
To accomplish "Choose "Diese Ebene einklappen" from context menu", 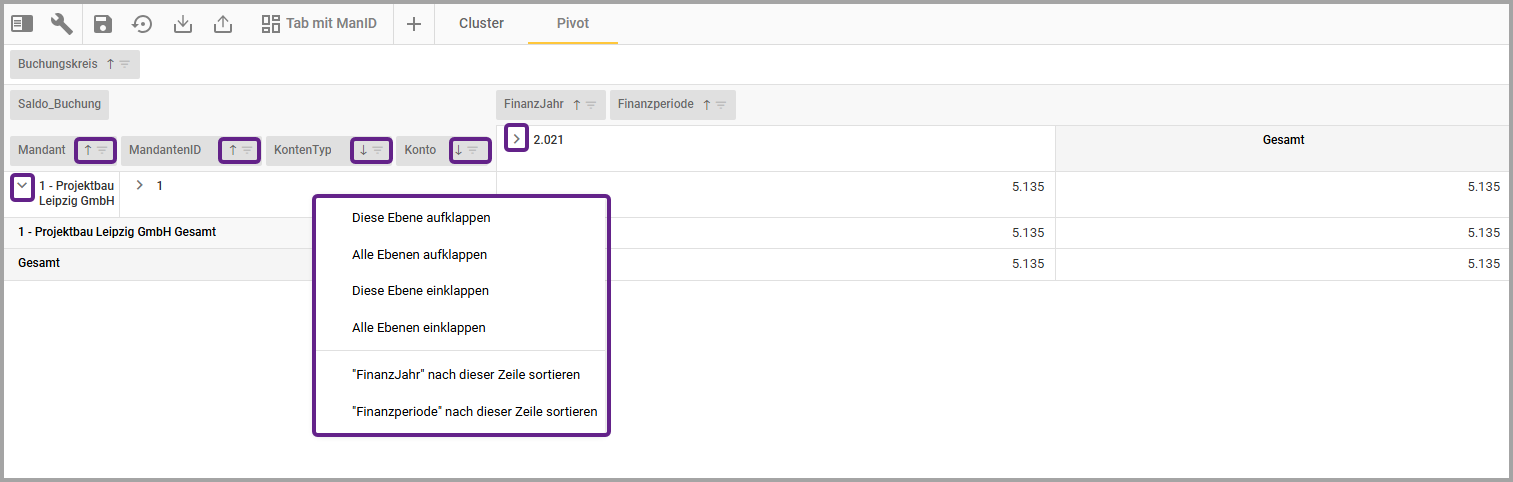I will tap(420, 291).
